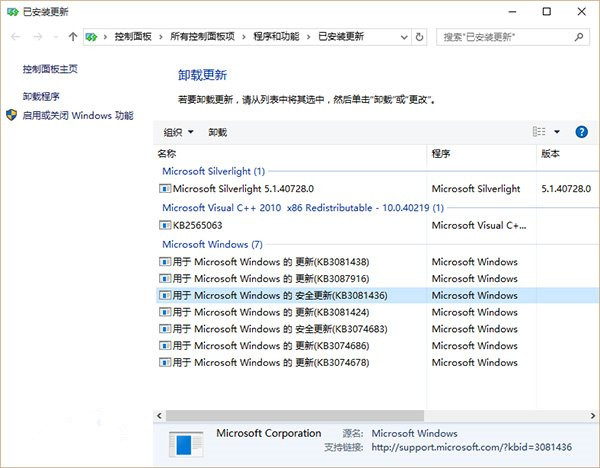Click the title bar window icon
This screenshot has width=600, height=468.
click(13, 12)
